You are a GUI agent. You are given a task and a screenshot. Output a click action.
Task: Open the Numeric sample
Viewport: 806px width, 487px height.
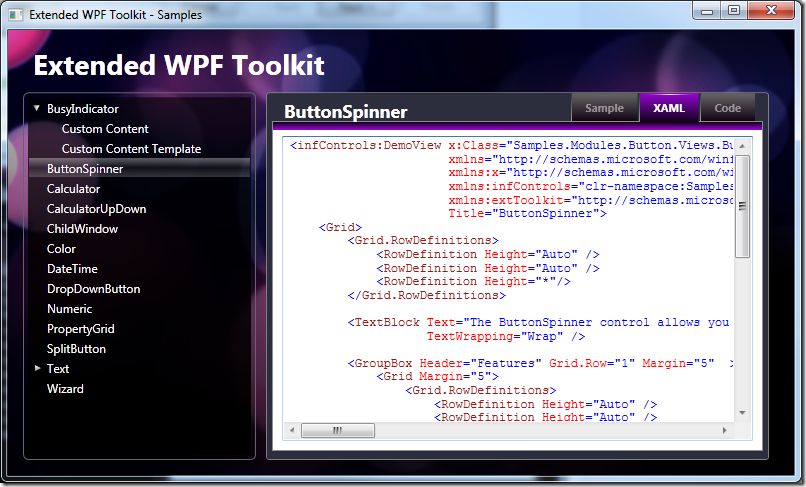69,309
